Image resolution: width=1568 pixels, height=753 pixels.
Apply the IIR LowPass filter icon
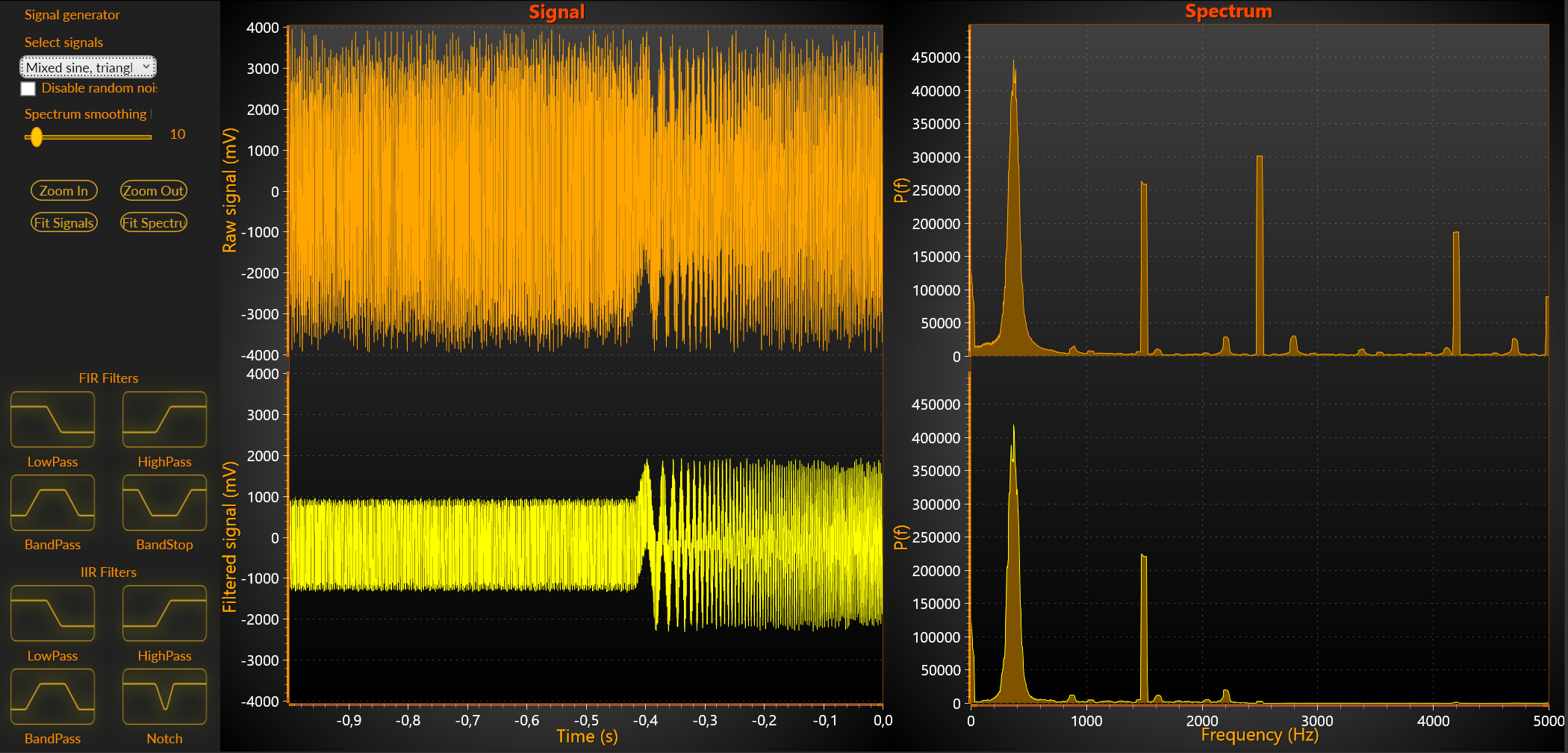pos(52,613)
